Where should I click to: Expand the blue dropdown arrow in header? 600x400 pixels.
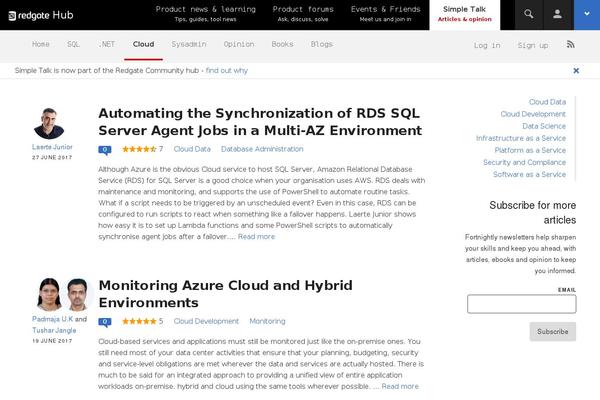[x=587, y=15]
